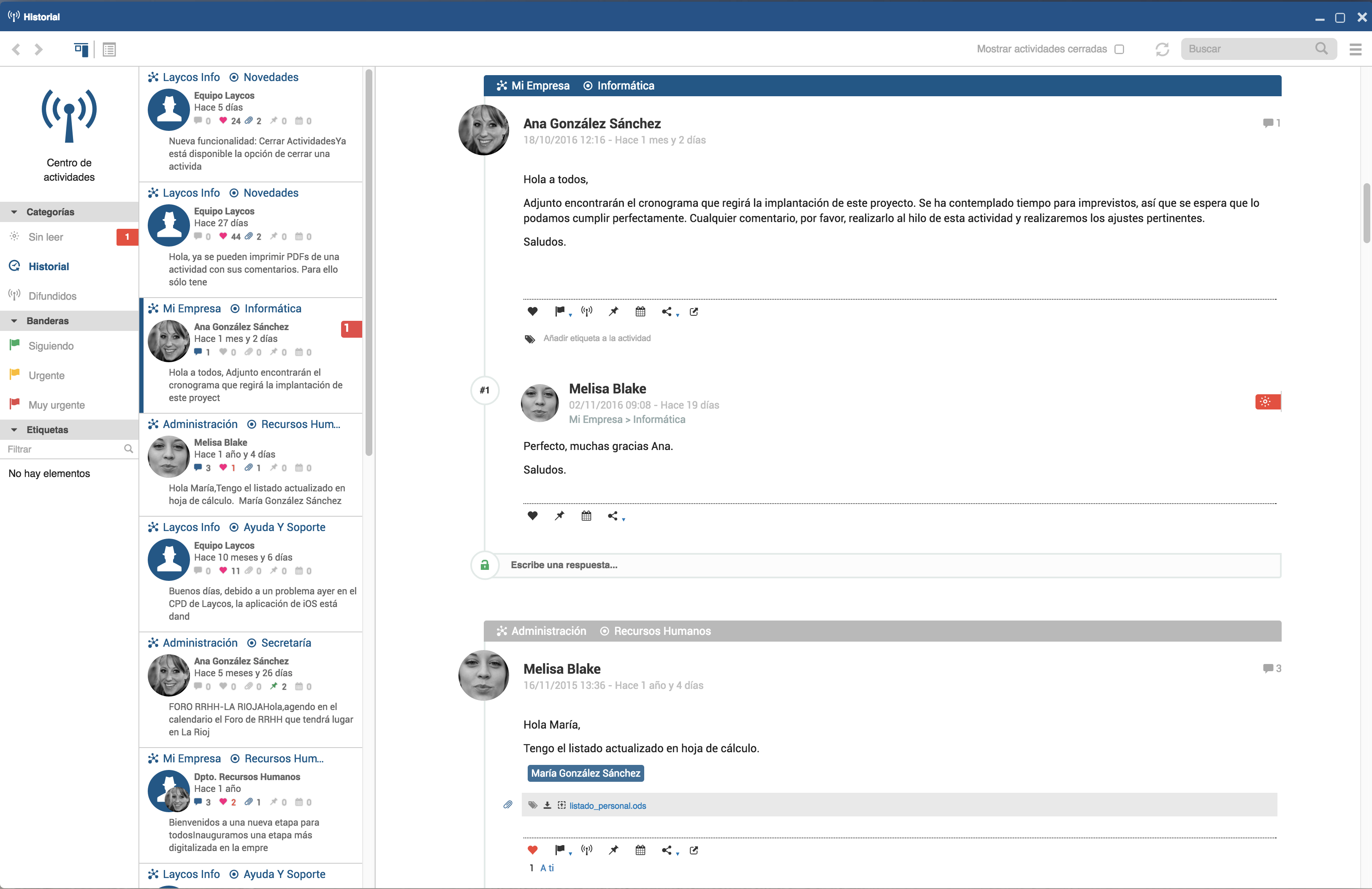1372x889 pixels.
Task: Open share dropdown on Ana González's activity
Action: [670, 312]
